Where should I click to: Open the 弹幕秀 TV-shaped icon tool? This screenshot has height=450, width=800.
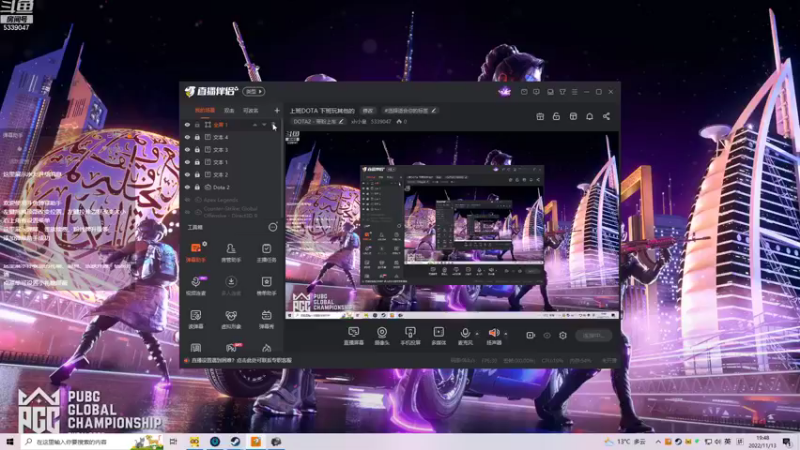point(266,319)
